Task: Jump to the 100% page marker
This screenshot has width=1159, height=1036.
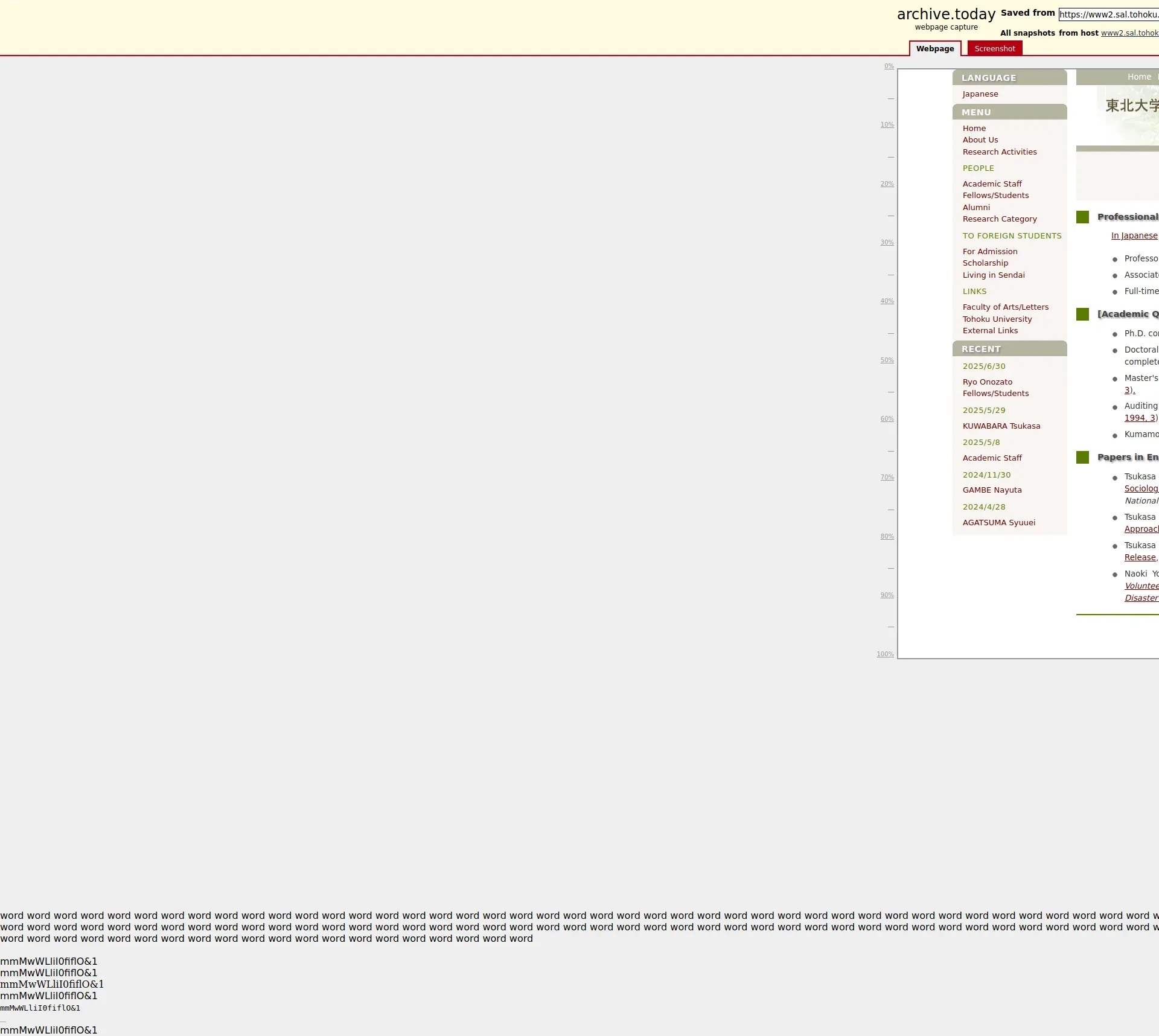Action: pos(884,654)
